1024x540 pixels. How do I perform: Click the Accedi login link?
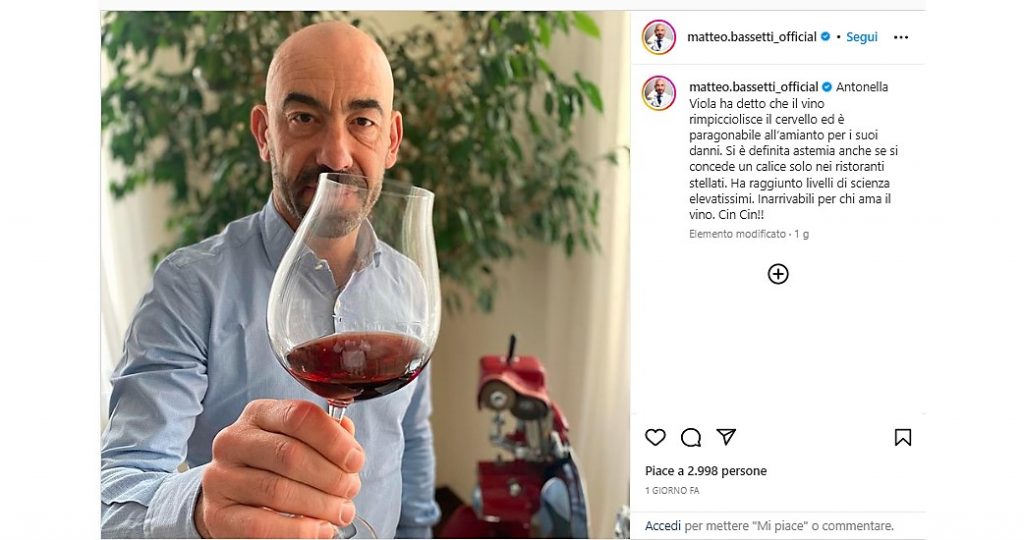pyautogui.click(x=662, y=525)
